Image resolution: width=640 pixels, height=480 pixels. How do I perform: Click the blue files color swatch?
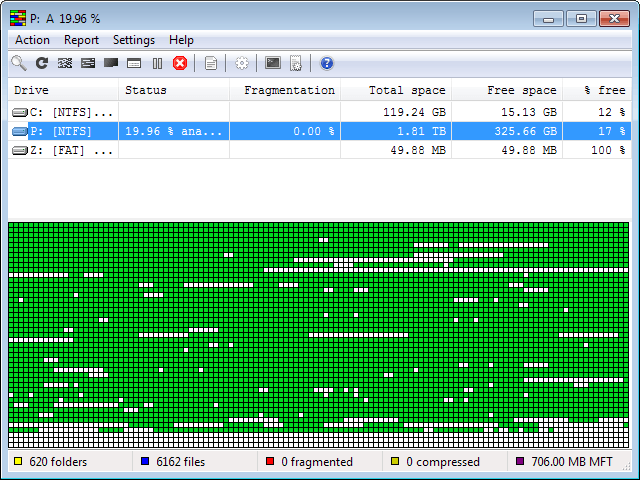pyautogui.click(x=145, y=462)
